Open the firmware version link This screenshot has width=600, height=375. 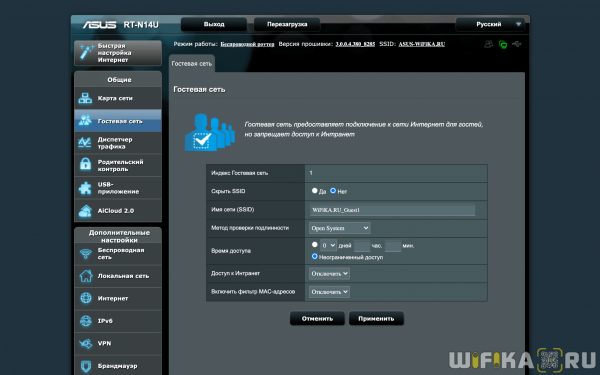[355, 44]
